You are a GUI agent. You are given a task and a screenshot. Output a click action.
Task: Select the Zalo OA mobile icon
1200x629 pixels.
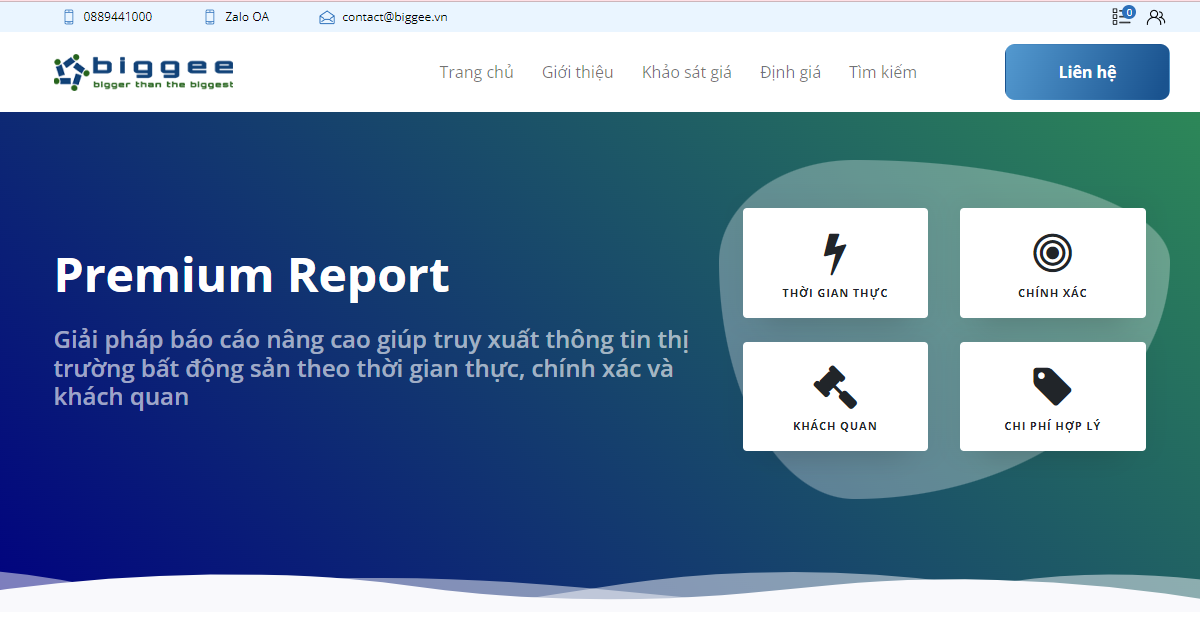point(208,16)
